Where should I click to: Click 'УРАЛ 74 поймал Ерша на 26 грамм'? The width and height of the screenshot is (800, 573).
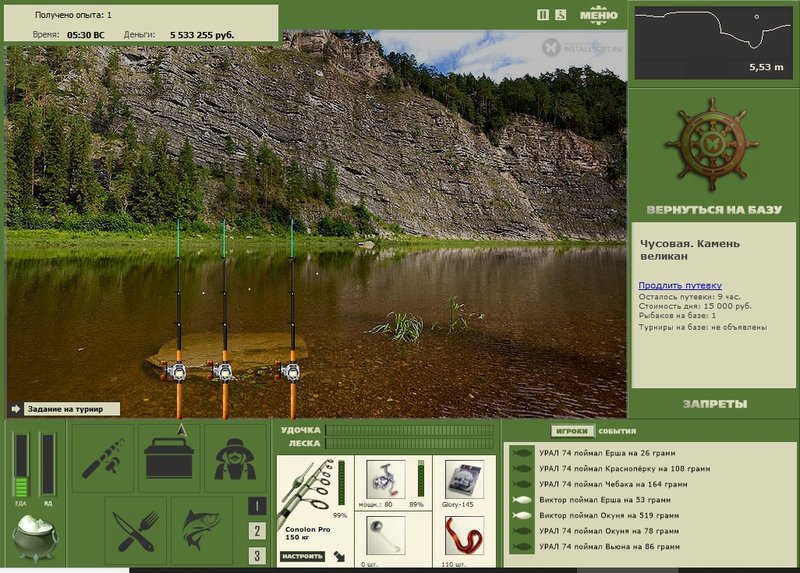(607, 453)
